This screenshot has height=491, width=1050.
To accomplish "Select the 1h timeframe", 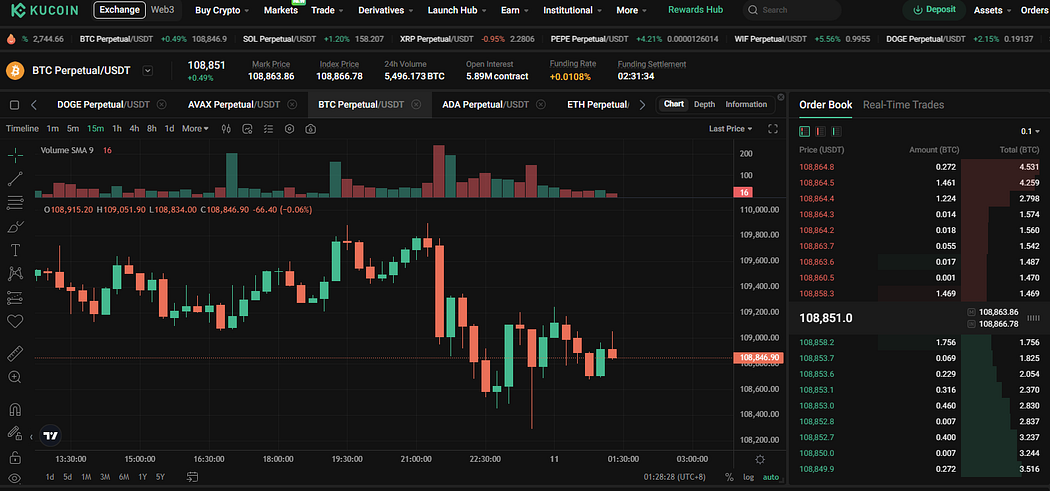I will click(x=117, y=129).
